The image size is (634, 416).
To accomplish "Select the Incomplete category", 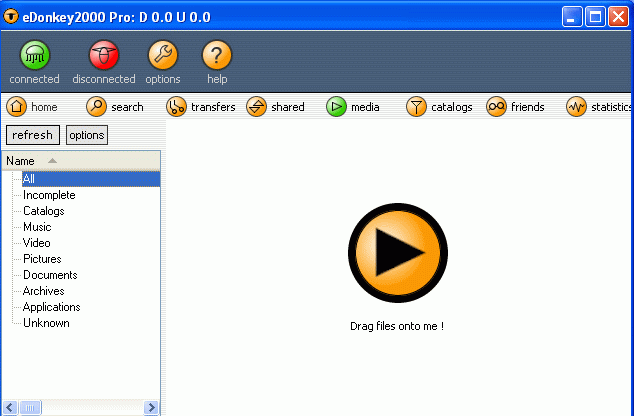I will (49, 195).
